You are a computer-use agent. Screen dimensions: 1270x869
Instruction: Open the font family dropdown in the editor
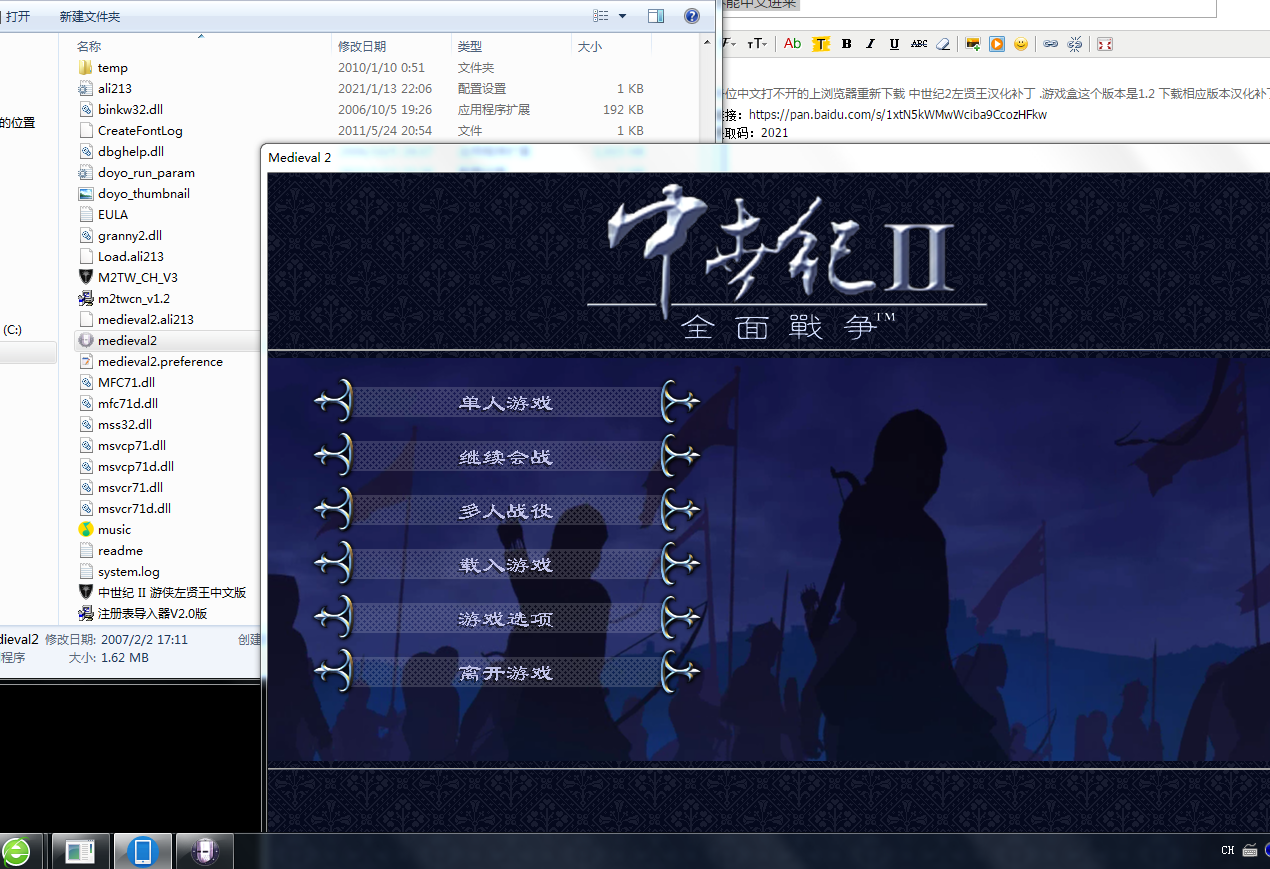728,44
